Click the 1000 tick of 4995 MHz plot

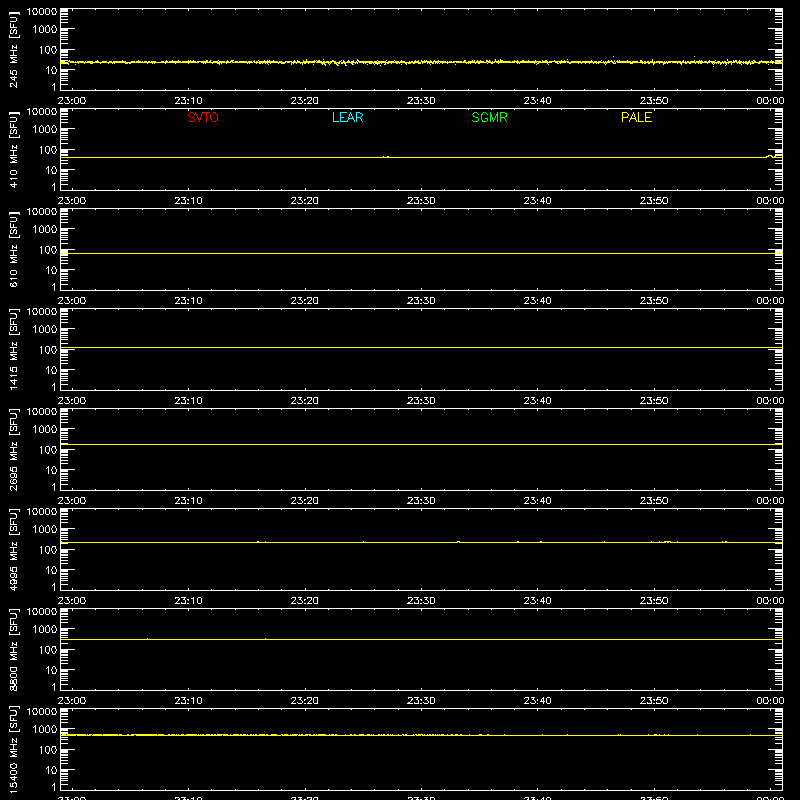(45, 530)
